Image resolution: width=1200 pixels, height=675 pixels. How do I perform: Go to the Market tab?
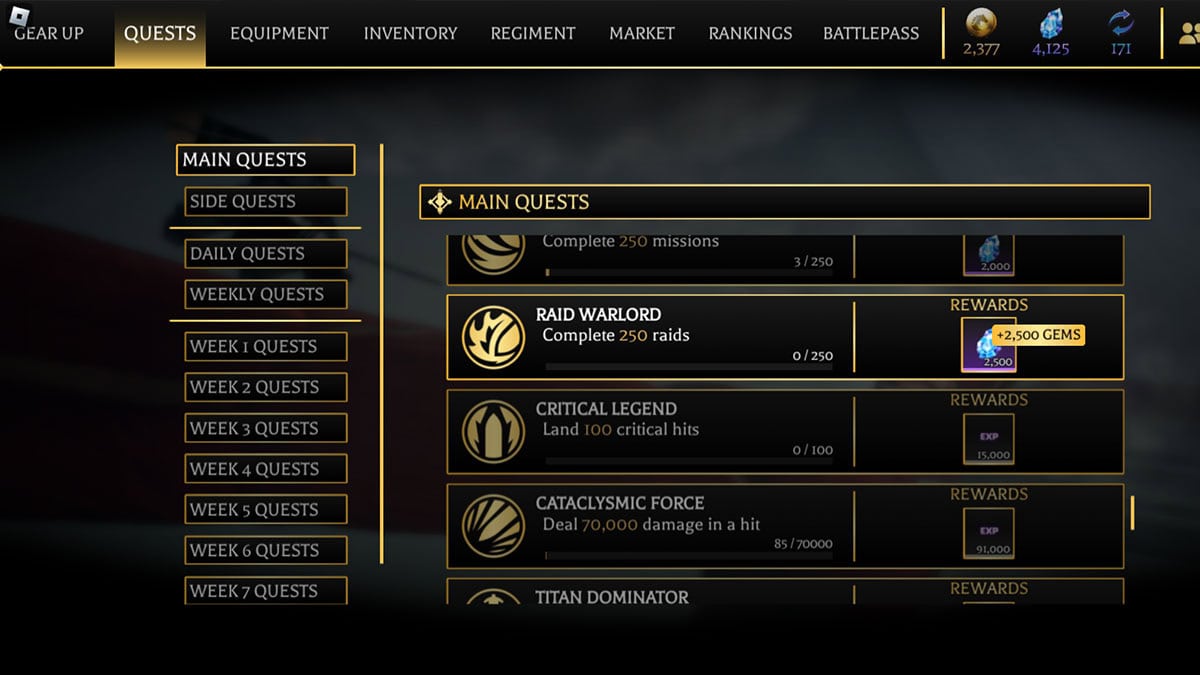tap(642, 33)
